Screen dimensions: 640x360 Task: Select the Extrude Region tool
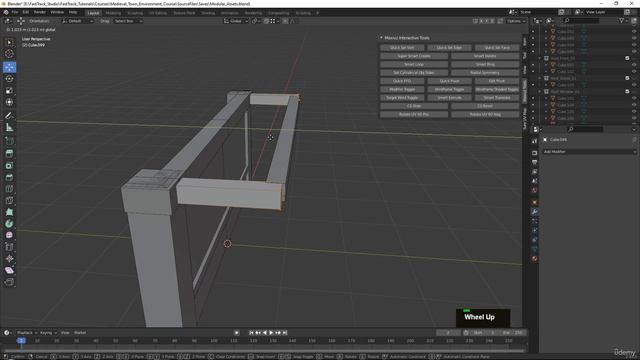click(9, 153)
